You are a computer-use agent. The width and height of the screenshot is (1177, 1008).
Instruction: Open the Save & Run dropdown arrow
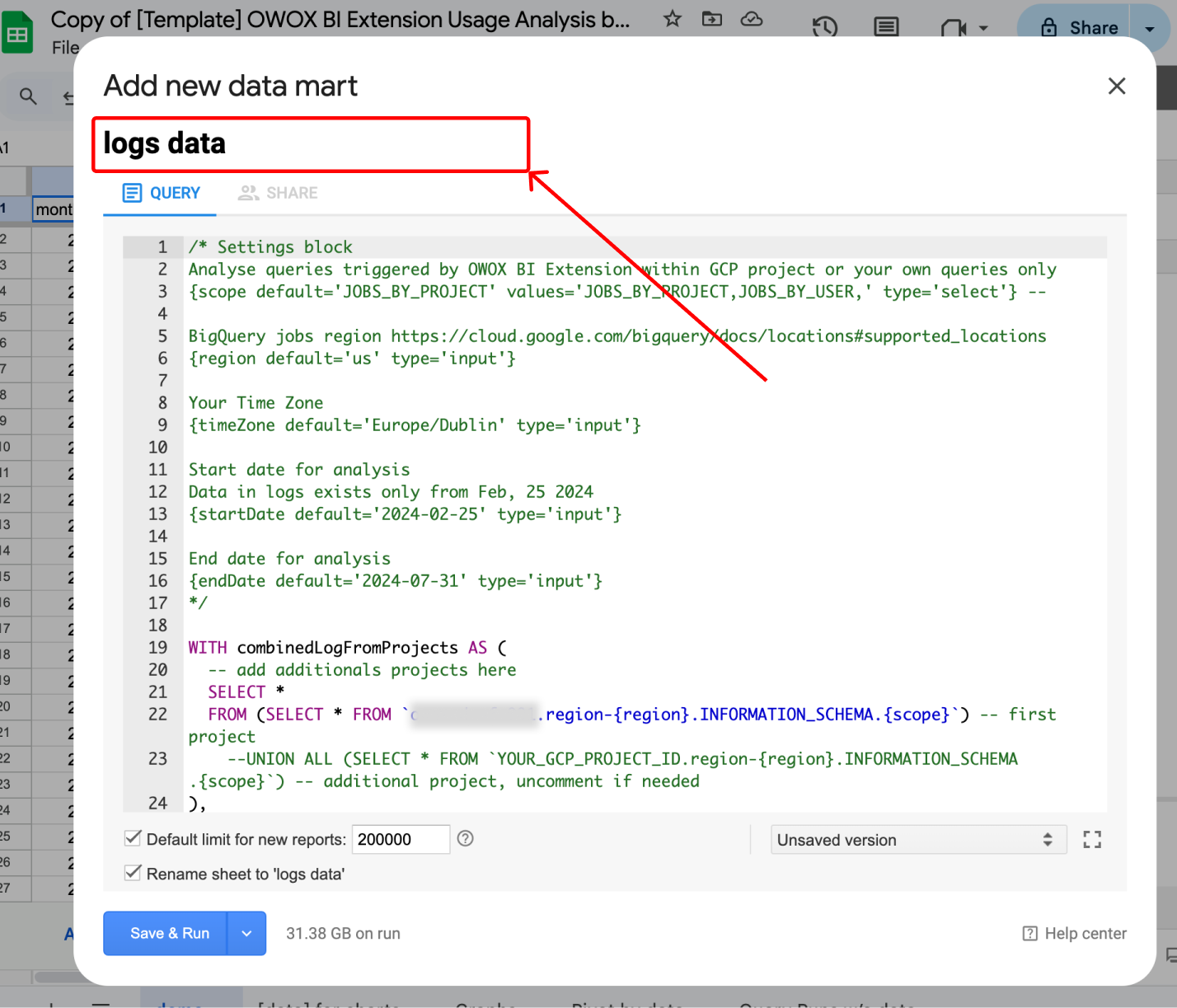246,933
